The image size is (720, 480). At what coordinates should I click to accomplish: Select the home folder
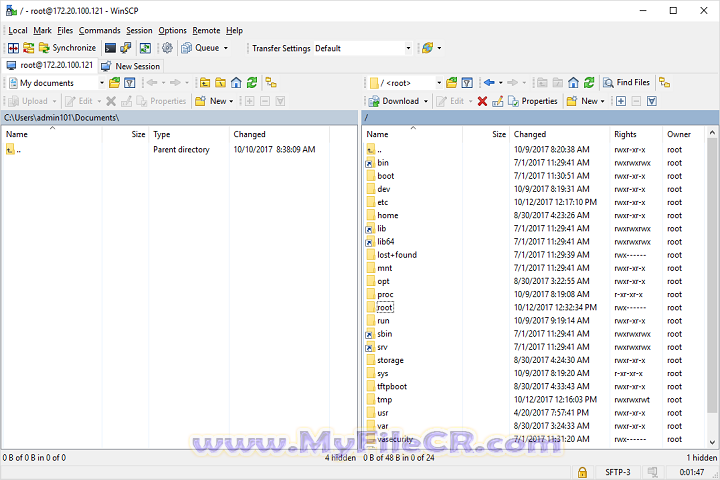[388, 215]
